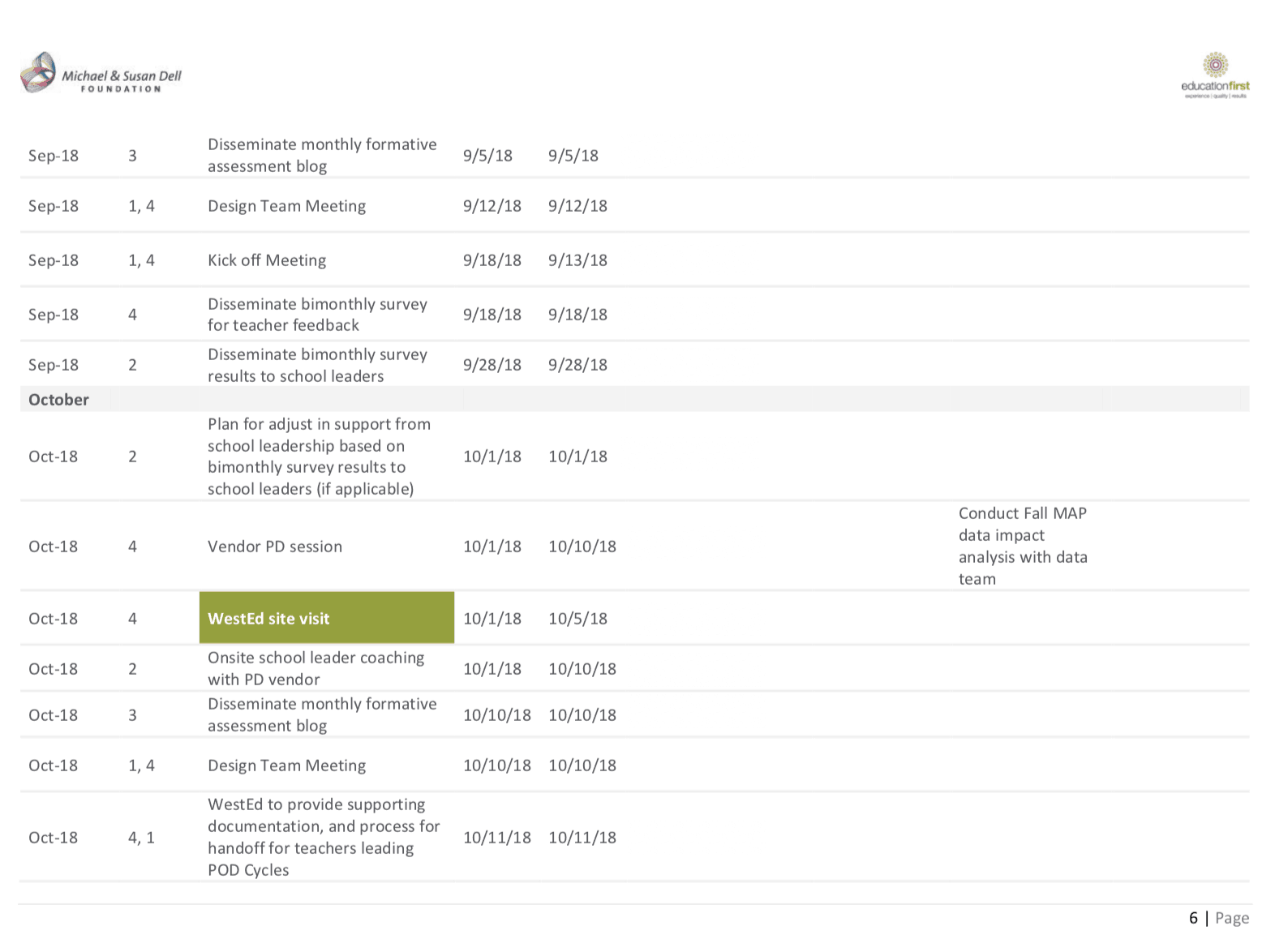Select '2' in the 'Plan for adjust in support' row
Image resolution: width=1275 pixels, height=952 pixels.
pyautogui.click(x=132, y=457)
